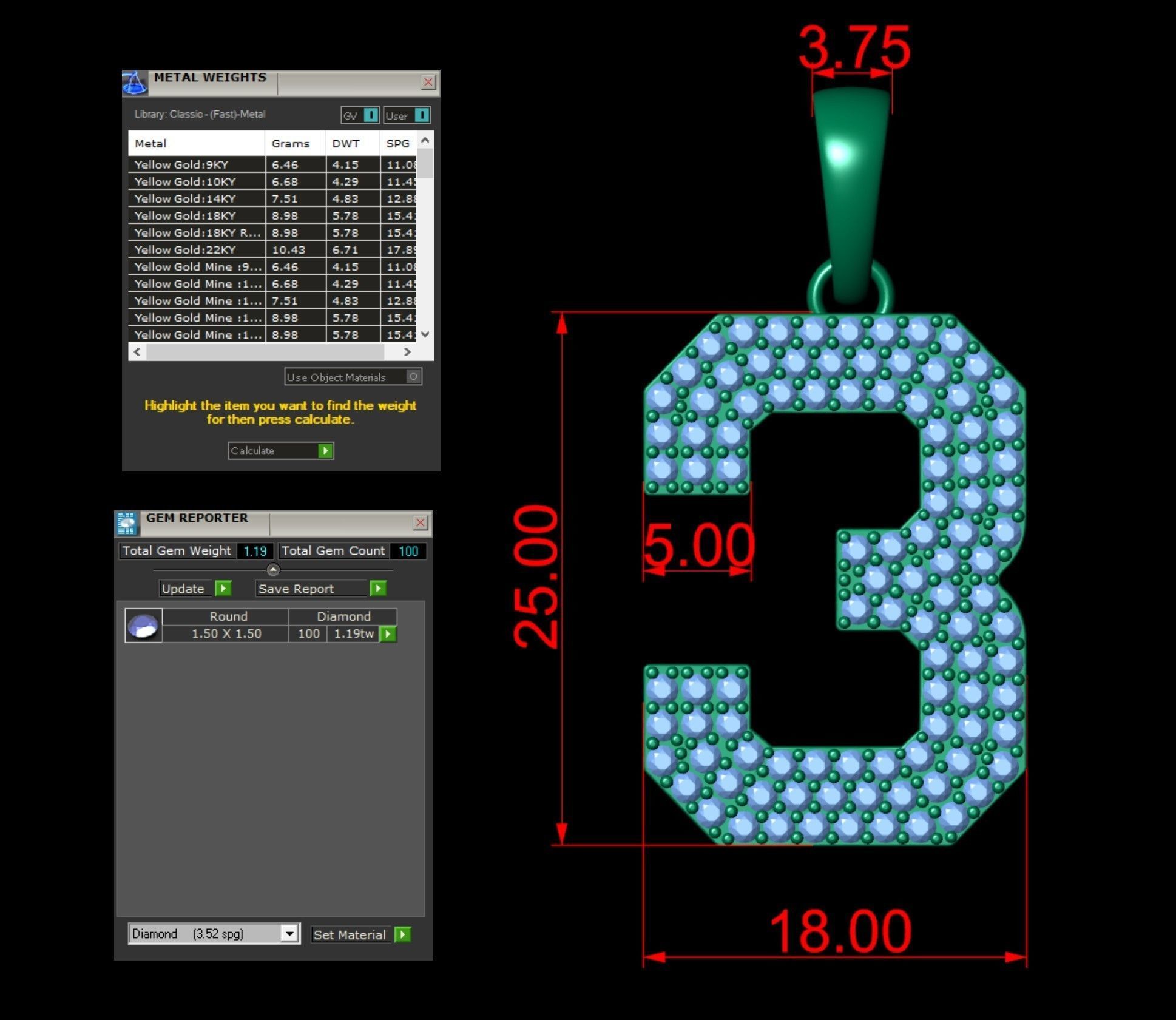1176x1020 pixels.
Task: Click the metal list scroll-down arrow
Action: click(425, 334)
